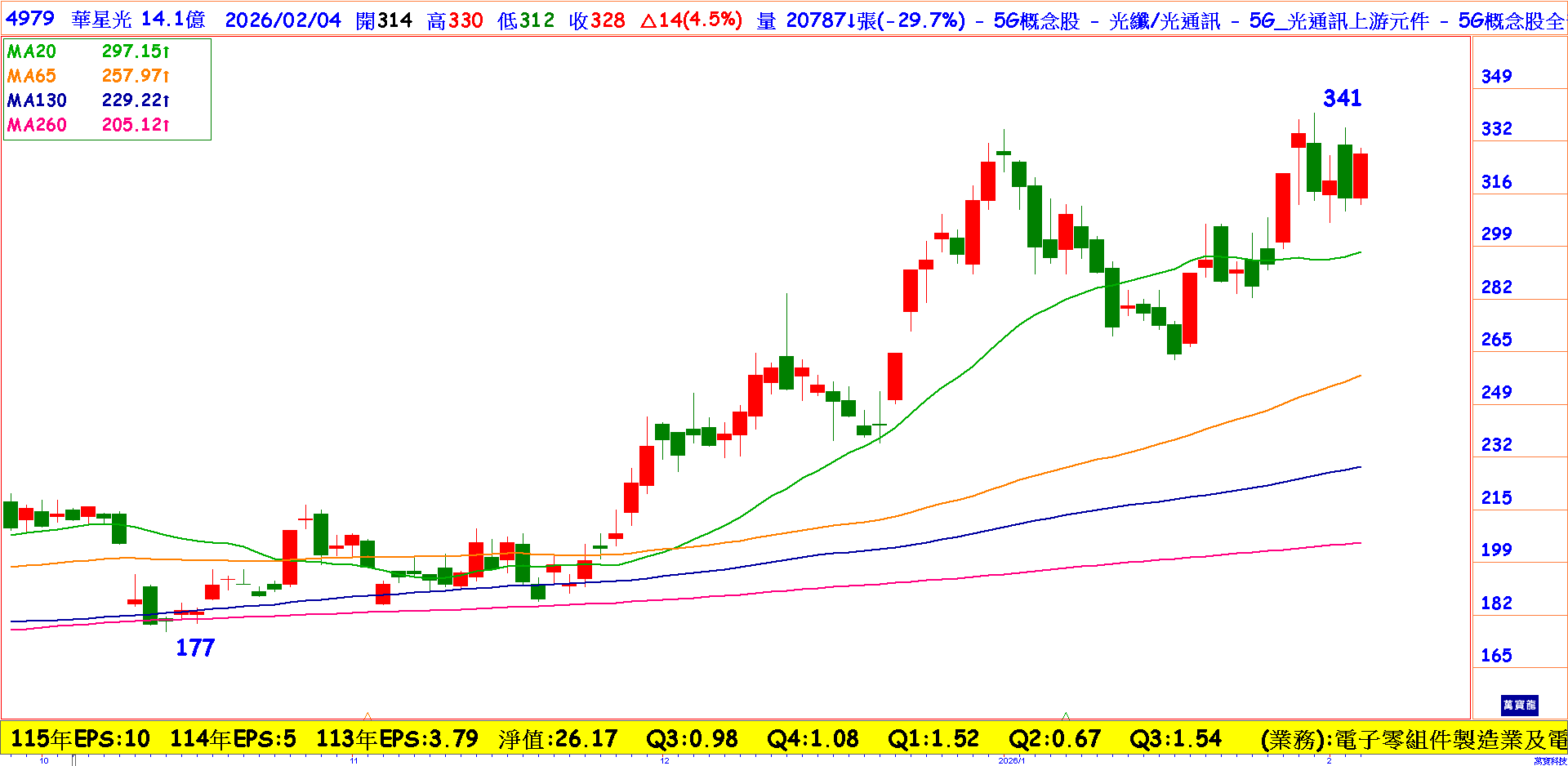
Task: Click the 5G_光通訊上游元件 category in header
Action: 1339,20
